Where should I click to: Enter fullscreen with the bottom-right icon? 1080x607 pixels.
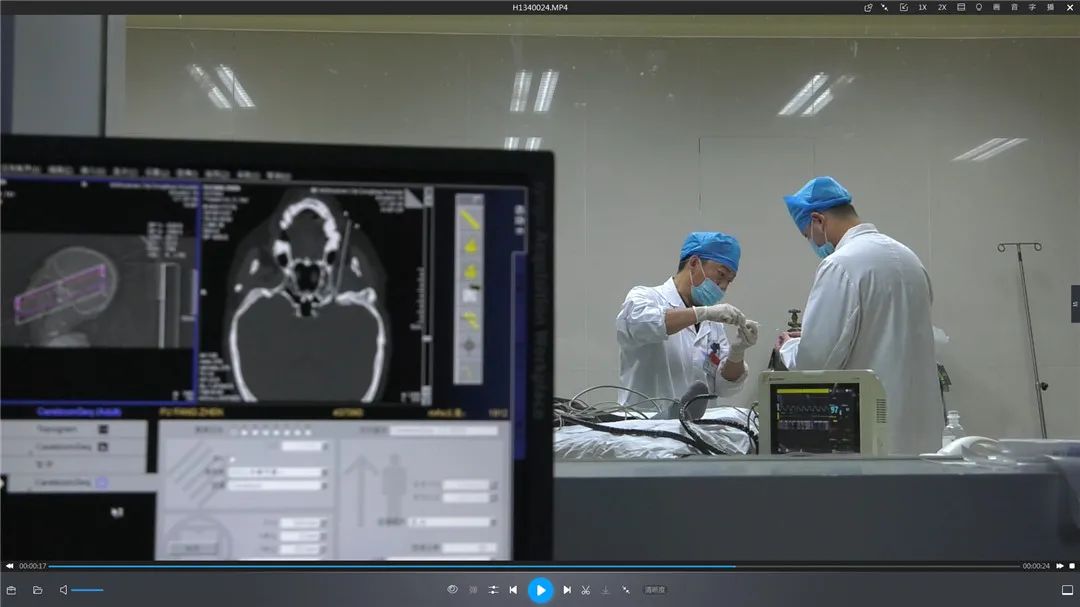click(1067, 590)
